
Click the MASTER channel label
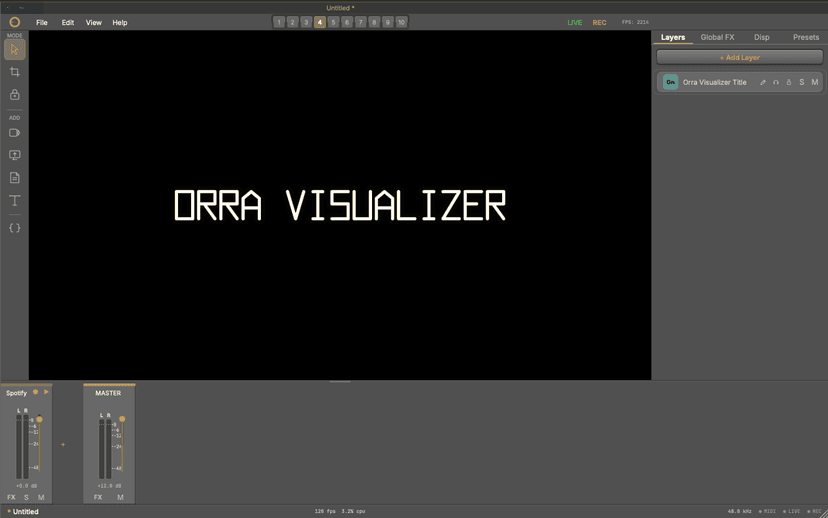(x=108, y=393)
